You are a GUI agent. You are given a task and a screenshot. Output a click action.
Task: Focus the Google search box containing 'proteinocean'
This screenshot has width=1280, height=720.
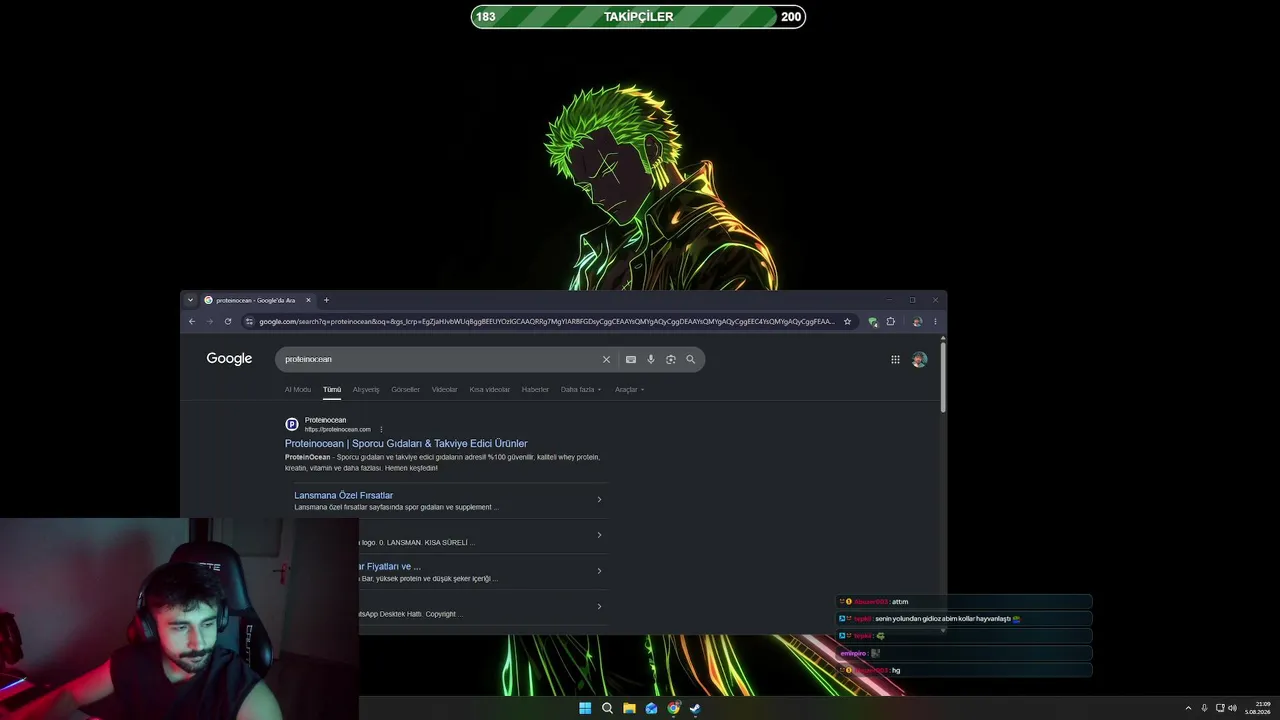coord(440,359)
